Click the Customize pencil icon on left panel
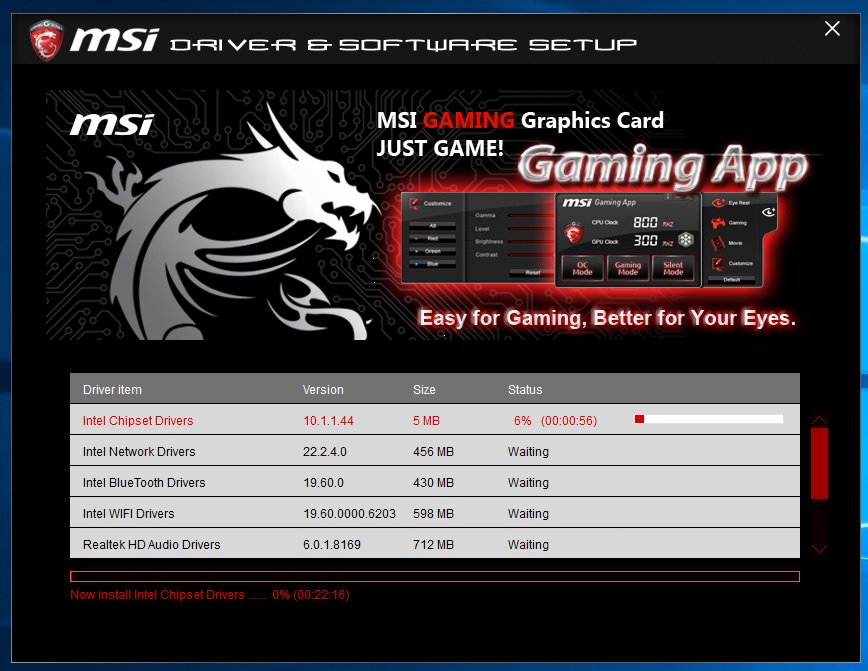868x671 pixels. 414,203
